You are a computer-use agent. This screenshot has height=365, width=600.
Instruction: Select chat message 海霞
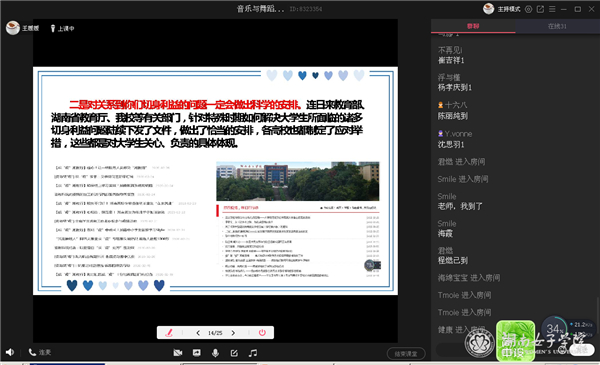pos(445,233)
